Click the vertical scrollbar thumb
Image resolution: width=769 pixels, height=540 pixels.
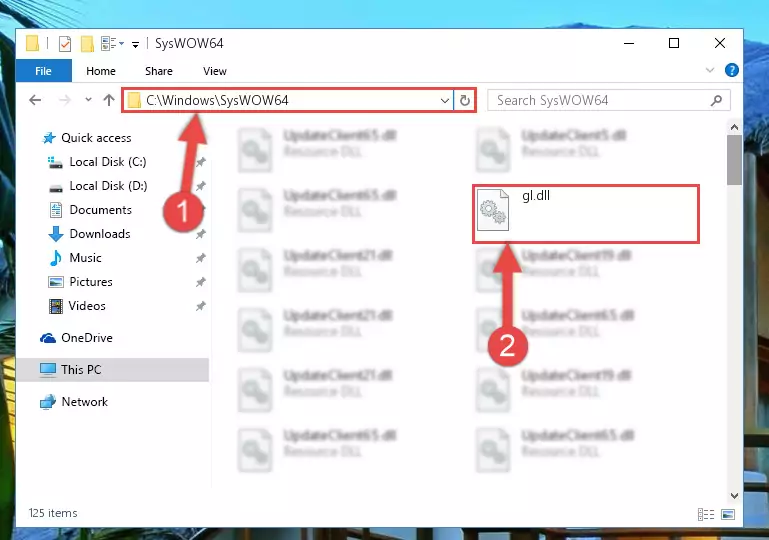pos(734,160)
